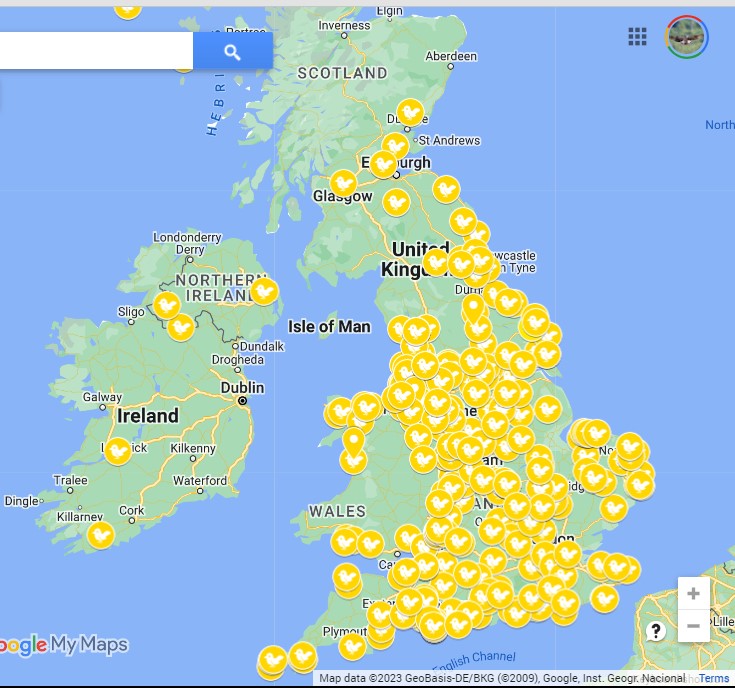Click the Google My Maps logo
Image resolution: width=735 pixels, height=688 pixels.
point(64,645)
